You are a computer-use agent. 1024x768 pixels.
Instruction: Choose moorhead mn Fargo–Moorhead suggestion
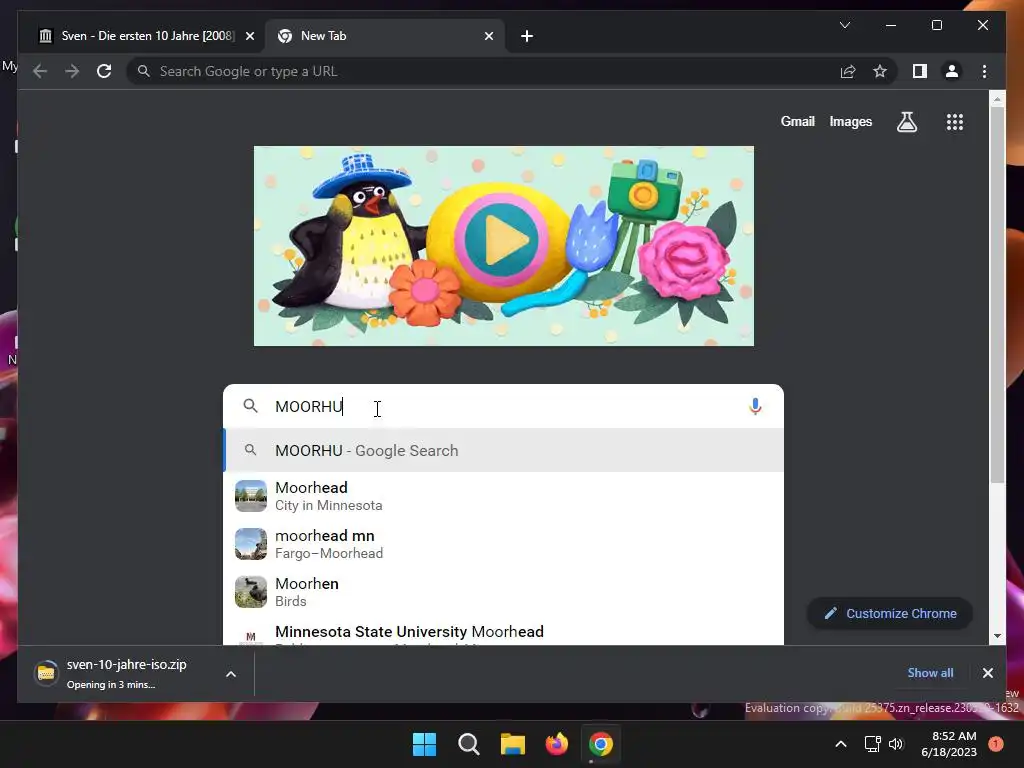tap(503, 544)
